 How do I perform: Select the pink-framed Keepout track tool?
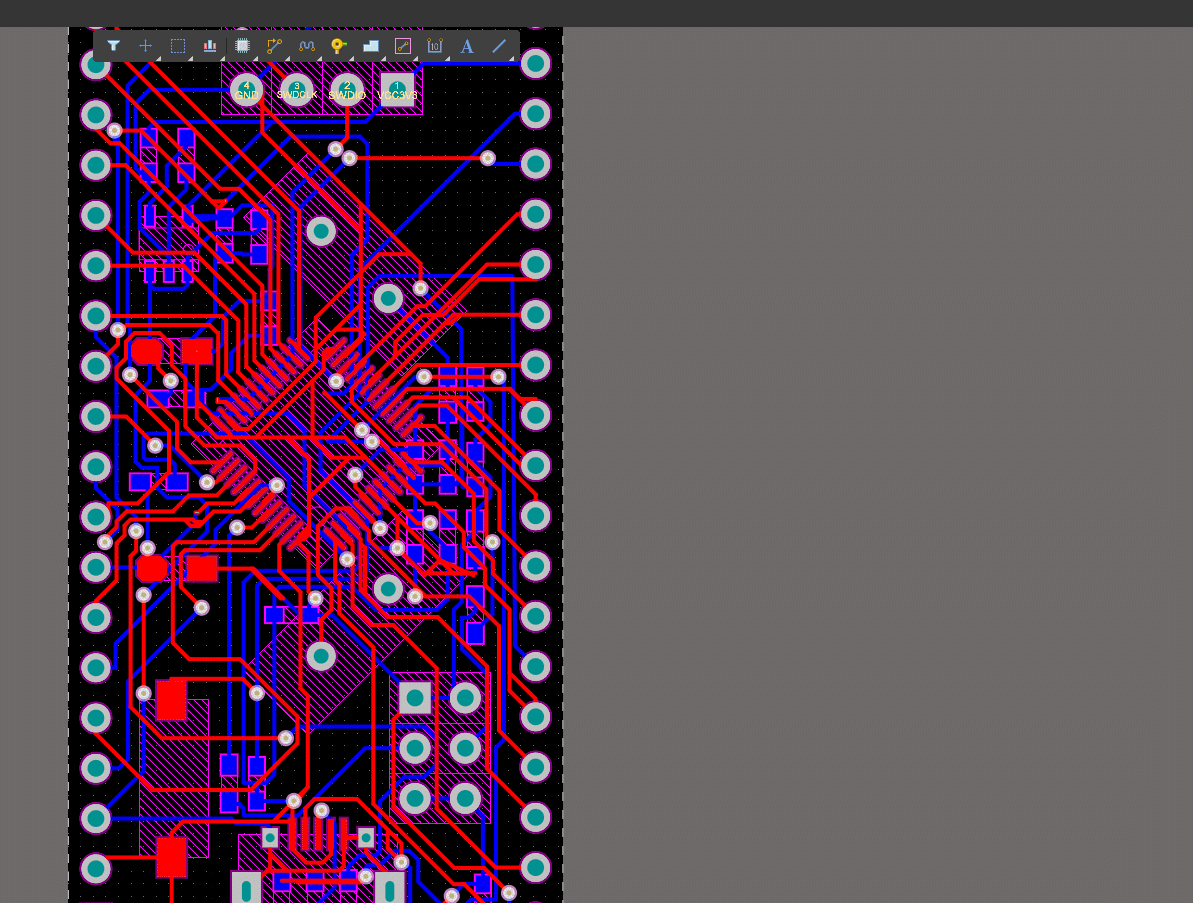click(x=402, y=46)
